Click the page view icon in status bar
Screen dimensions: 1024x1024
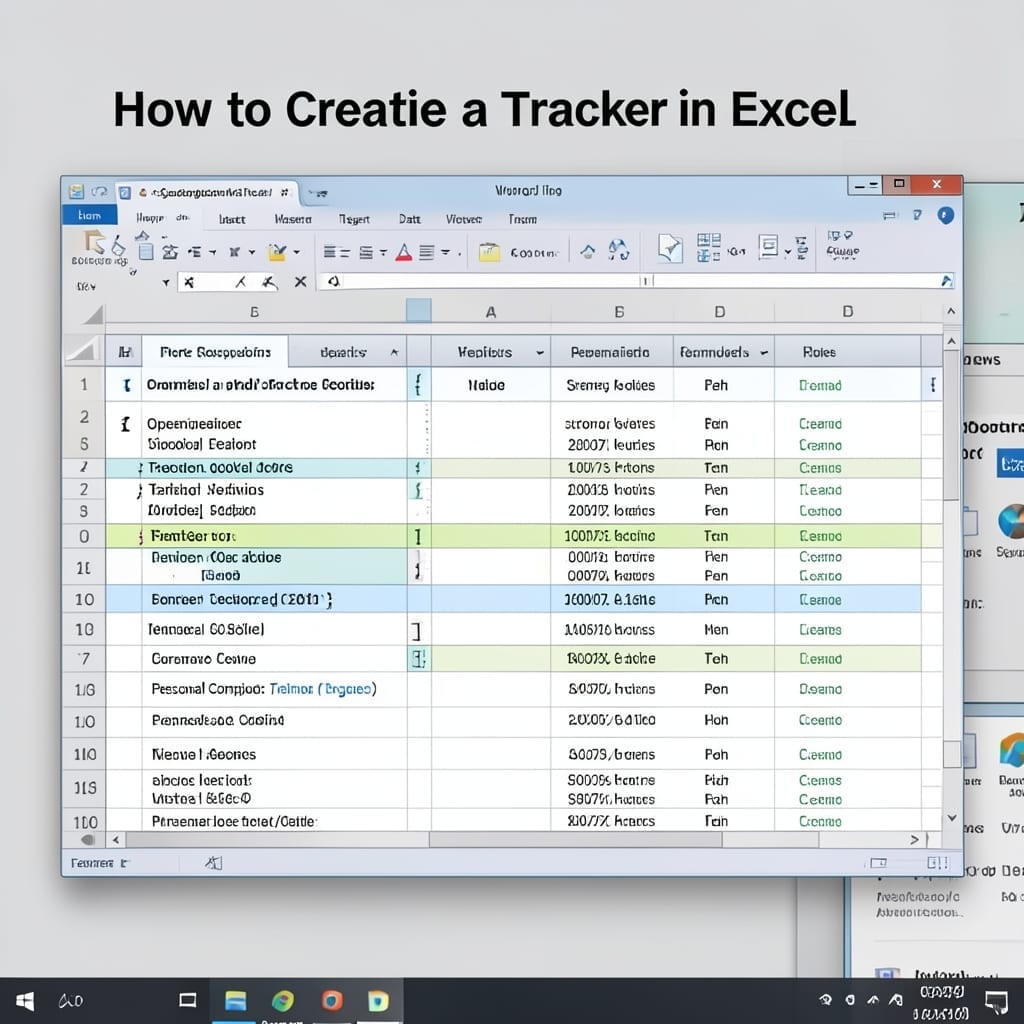(878, 863)
